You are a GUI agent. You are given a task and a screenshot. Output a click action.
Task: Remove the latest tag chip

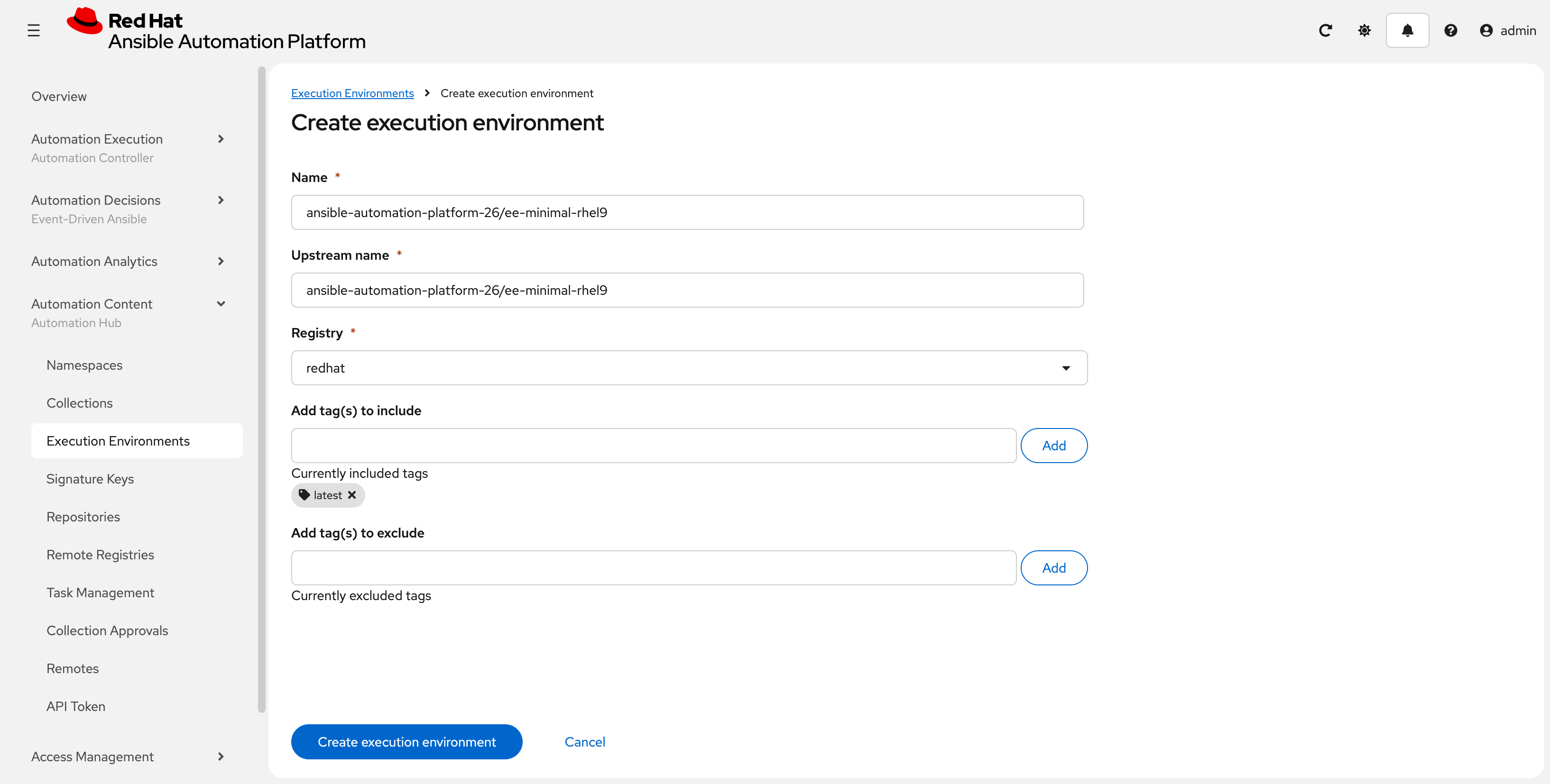pyautogui.click(x=352, y=495)
